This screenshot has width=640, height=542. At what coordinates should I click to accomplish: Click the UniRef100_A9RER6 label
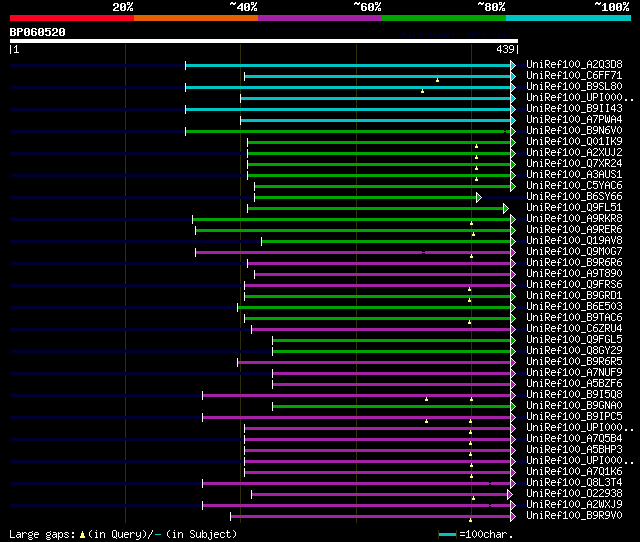(574, 230)
